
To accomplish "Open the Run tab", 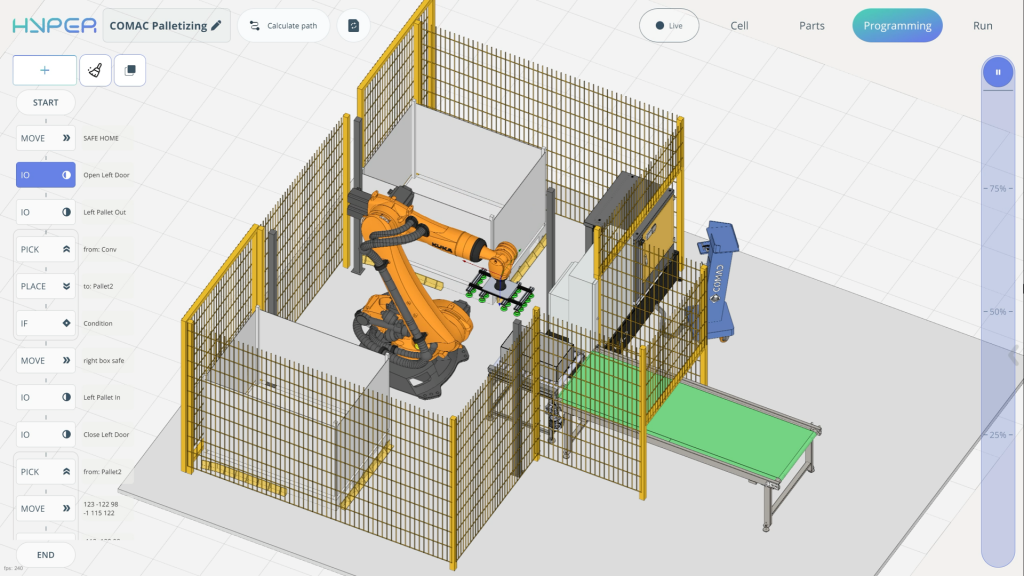I will pos(982,26).
